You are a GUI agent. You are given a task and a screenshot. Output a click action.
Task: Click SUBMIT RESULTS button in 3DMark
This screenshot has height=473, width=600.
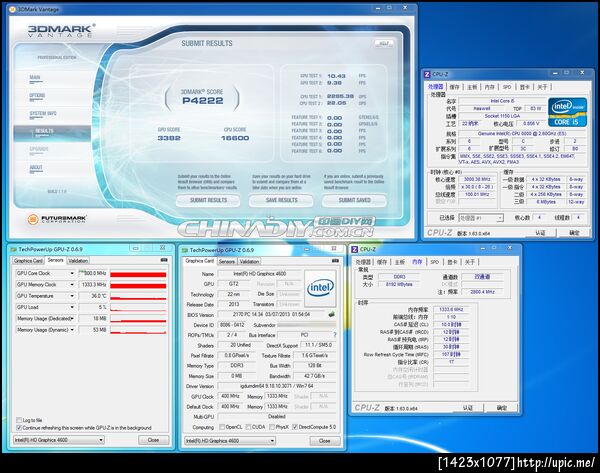(x=208, y=200)
